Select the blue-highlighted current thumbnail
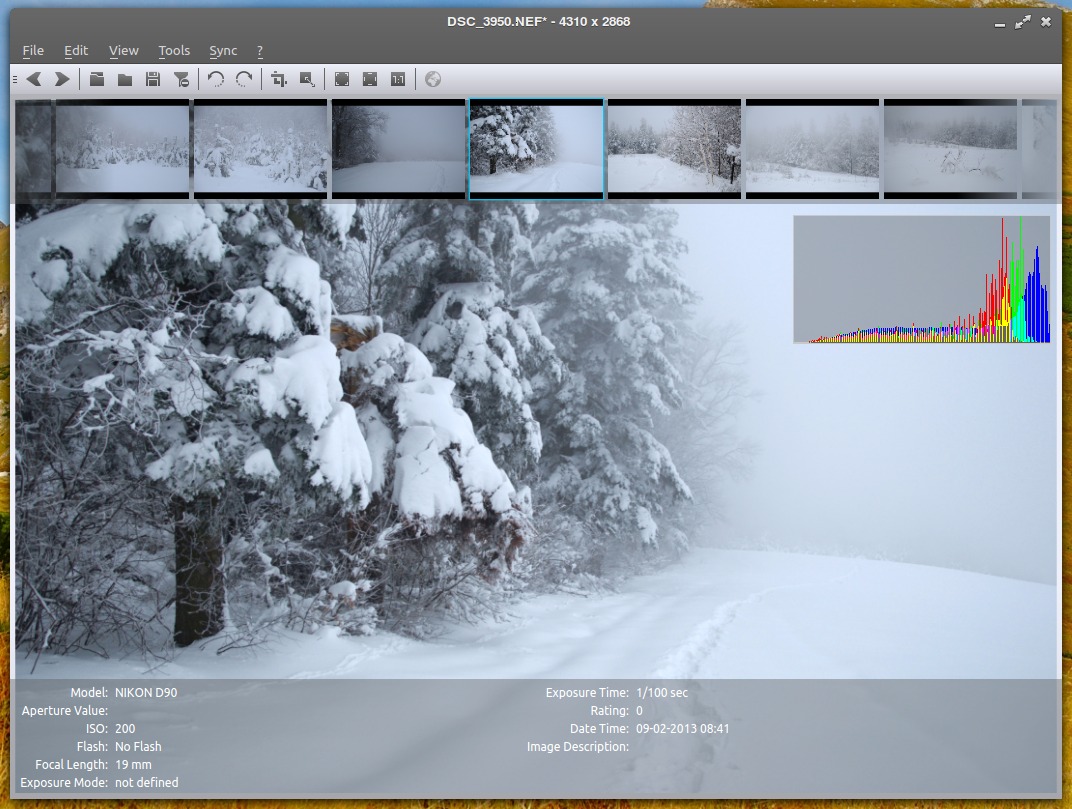Viewport: 1072px width, 809px height. tap(537, 149)
